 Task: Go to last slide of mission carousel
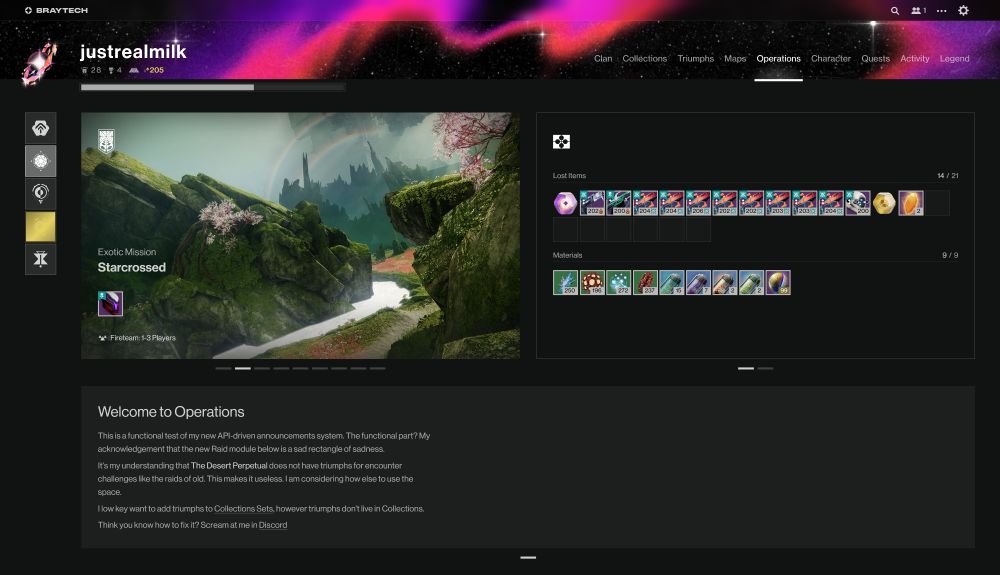378,368
